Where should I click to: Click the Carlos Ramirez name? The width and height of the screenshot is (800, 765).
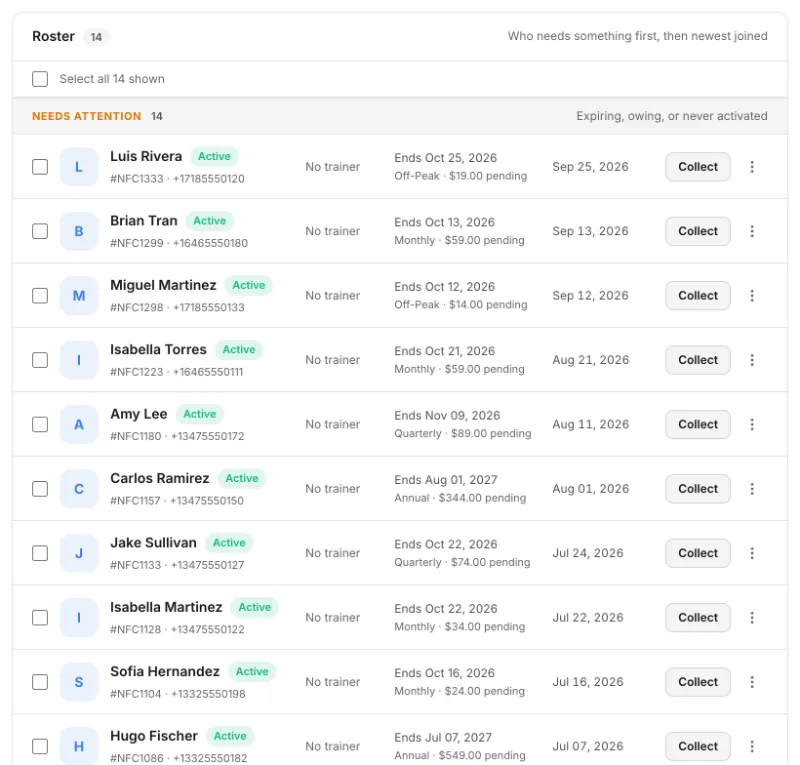[160, 478]
